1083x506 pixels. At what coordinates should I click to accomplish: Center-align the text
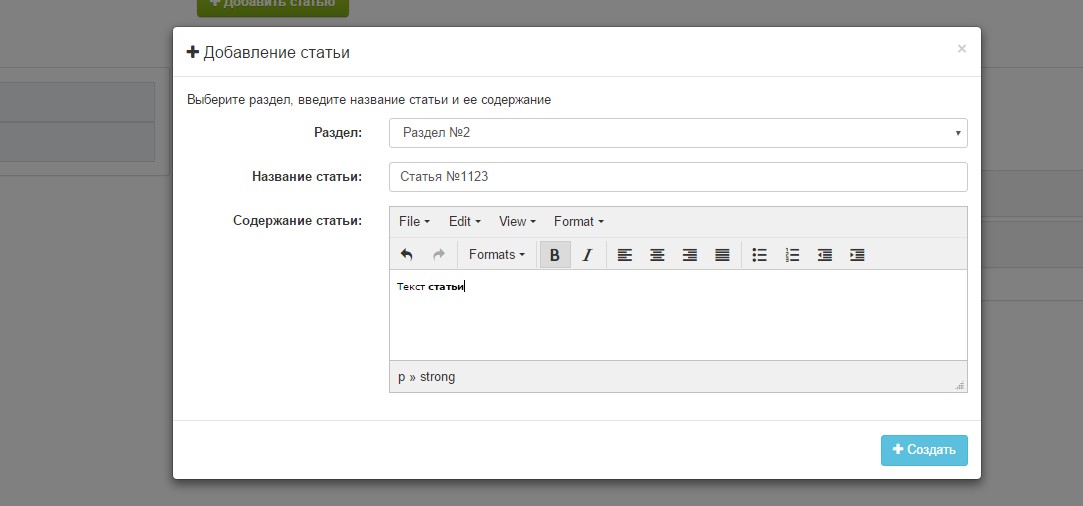click(657, 255)
